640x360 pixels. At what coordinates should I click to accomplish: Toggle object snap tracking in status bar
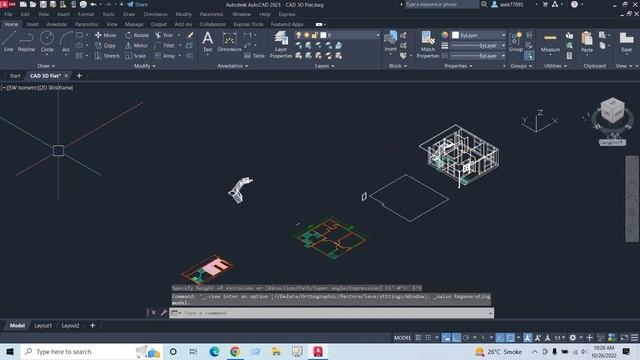tap(500, 338)
